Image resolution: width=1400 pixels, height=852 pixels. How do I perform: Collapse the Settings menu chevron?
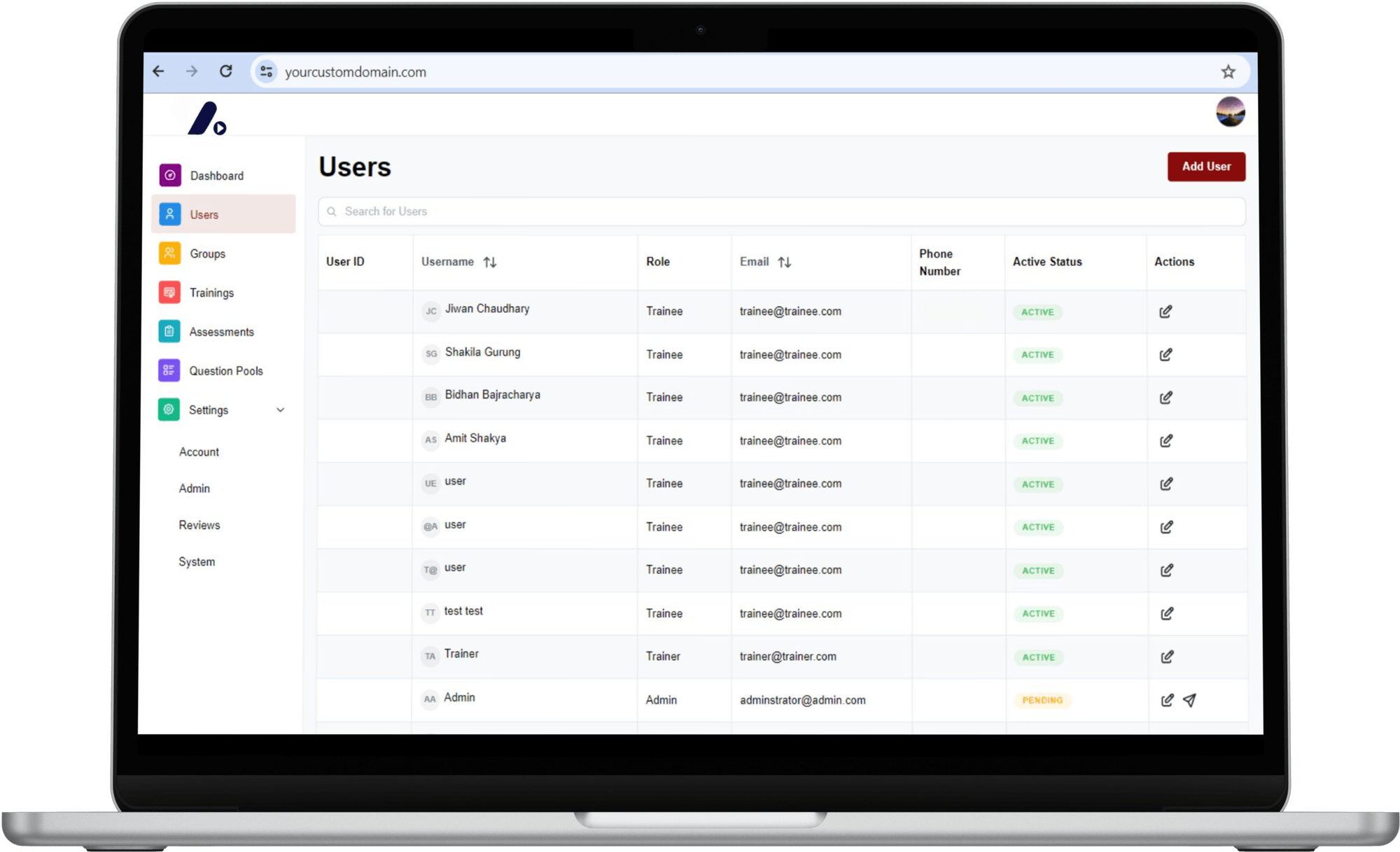point(280,410)
